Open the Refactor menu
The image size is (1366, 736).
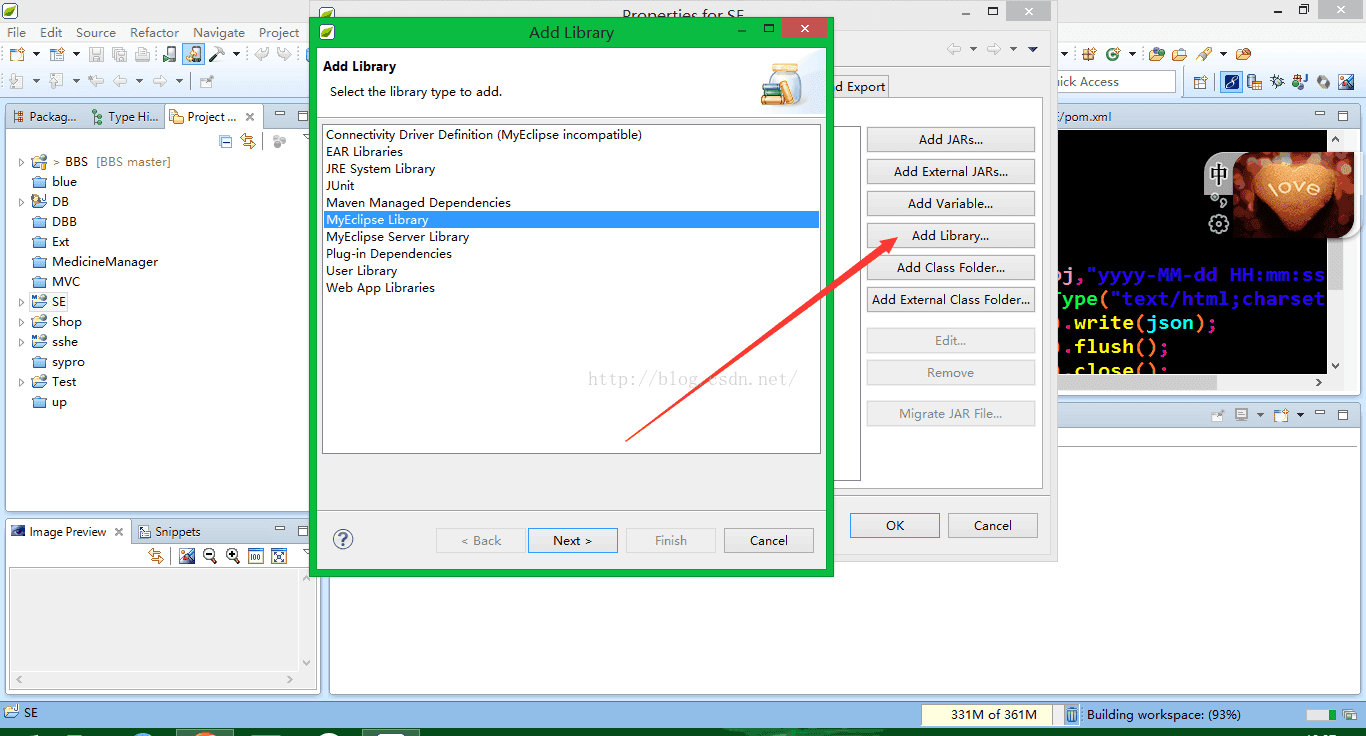(x=155, y=32)
